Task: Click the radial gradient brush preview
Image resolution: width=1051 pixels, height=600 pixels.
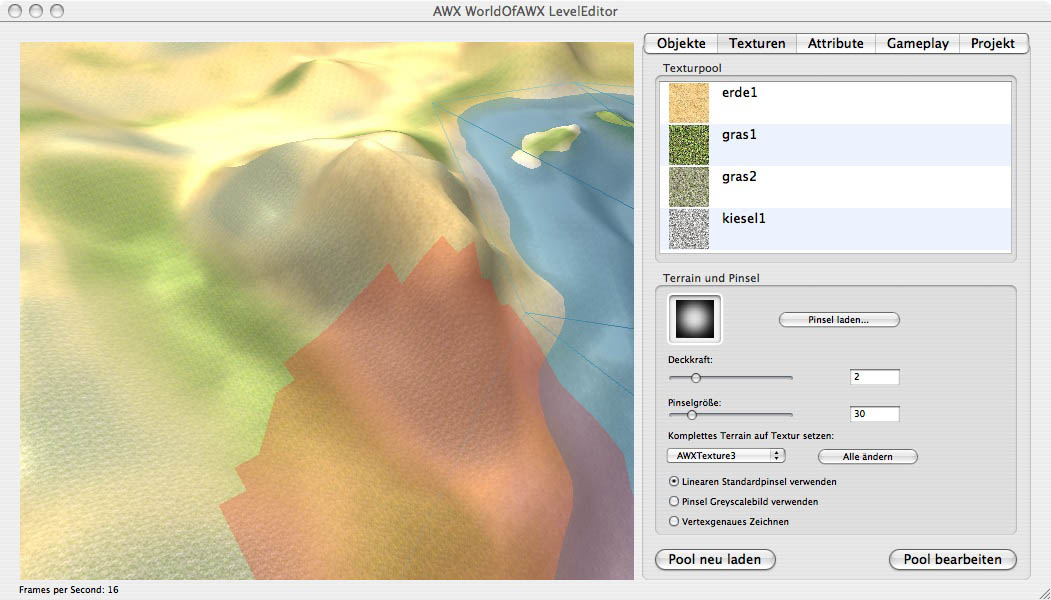Action: 694,319
